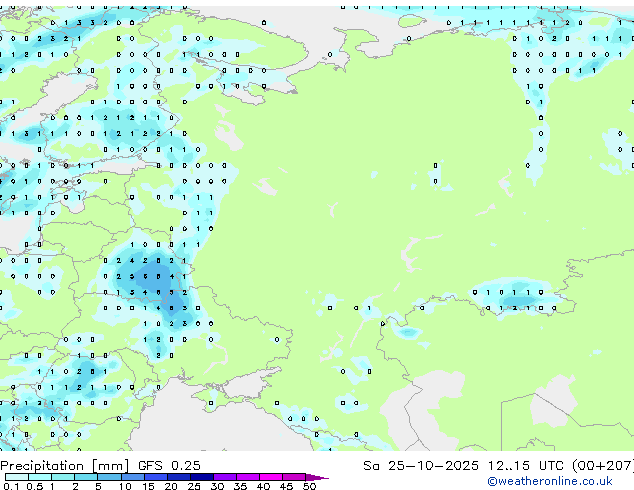Click the 0.1–0.5 mm lightest cyan legend swatch
Viewport: 634px width, 490px height.
[x=17, y=477]
